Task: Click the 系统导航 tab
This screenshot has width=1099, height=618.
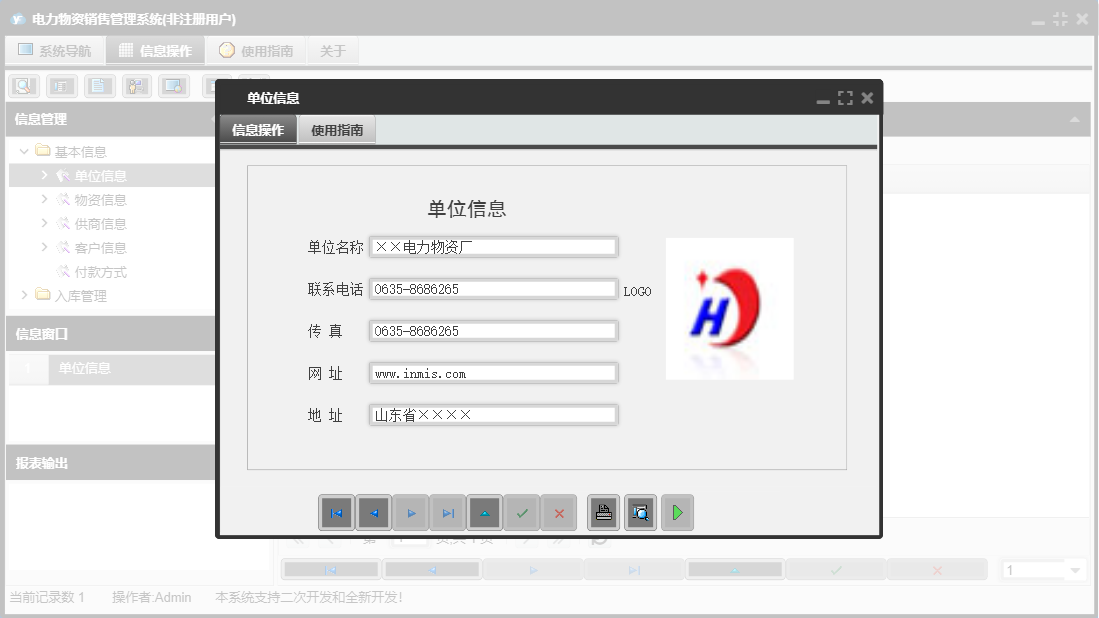Action: point(55,49)
